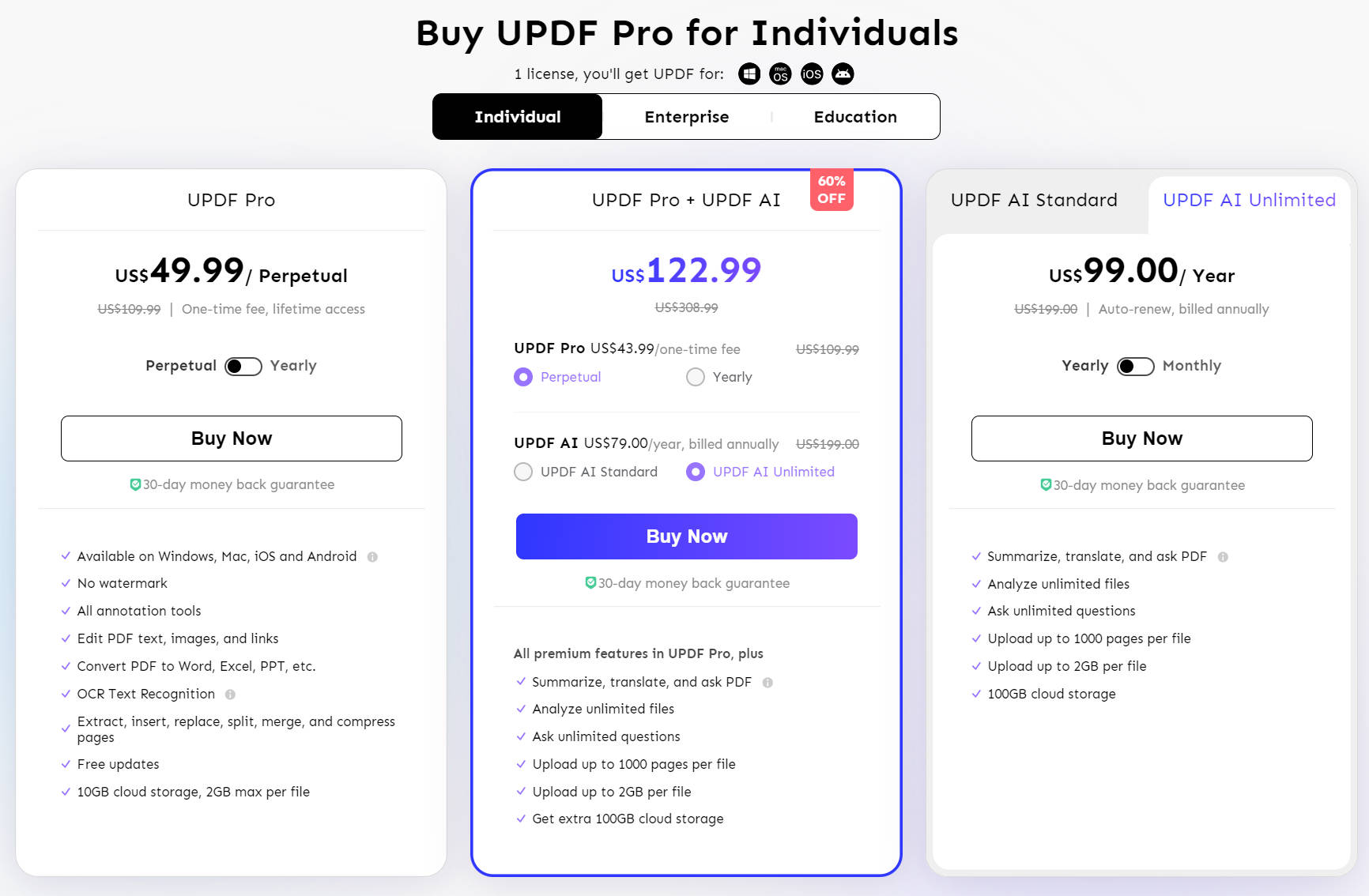1369x896 pixels.
Task: Click Buy Now for UPDF AI Unlimited
Action: click(1141, 438)
